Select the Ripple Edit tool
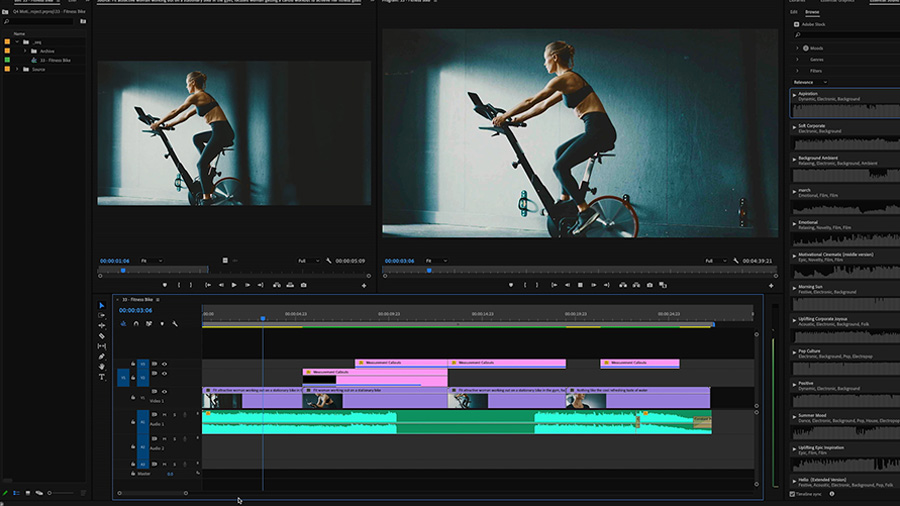Image resolution: width=900 pixels, height=506 pixels. click(102, 325)
